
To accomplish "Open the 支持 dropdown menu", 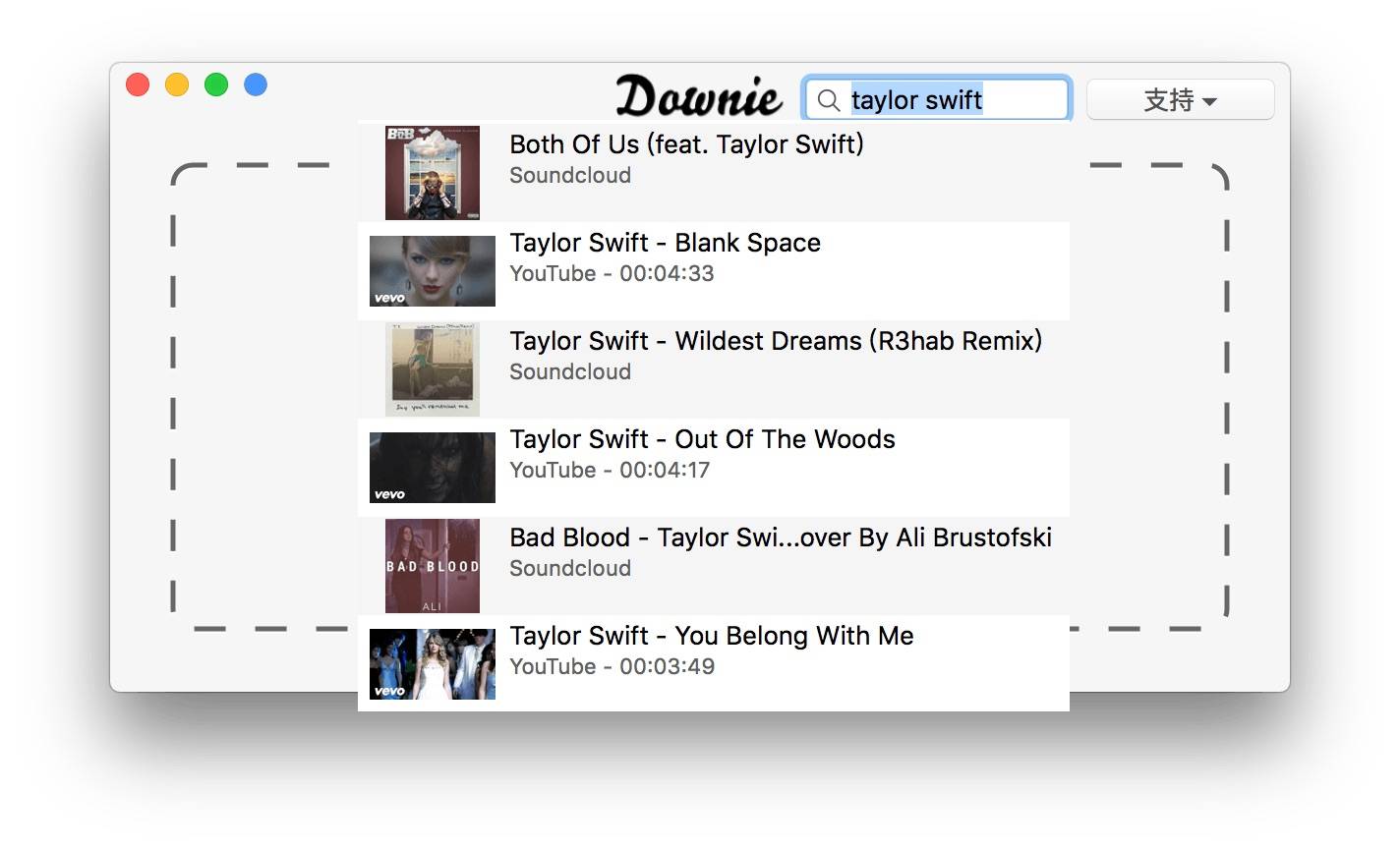I will point(1180,100).
